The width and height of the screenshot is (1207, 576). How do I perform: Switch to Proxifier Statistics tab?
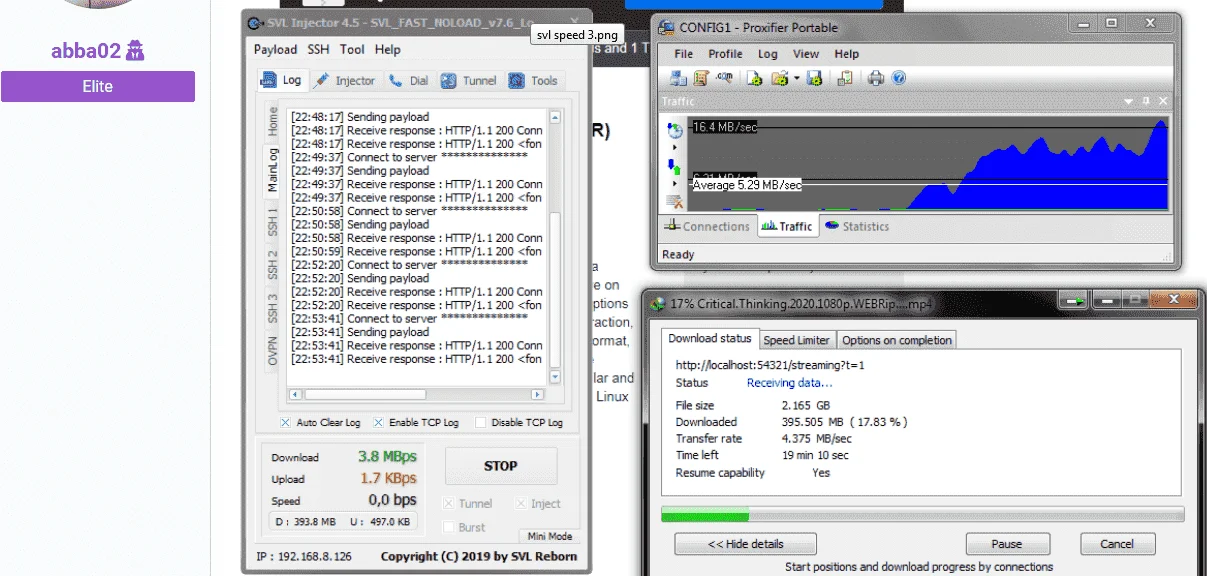pyautogui.click(x=857, y=226)
